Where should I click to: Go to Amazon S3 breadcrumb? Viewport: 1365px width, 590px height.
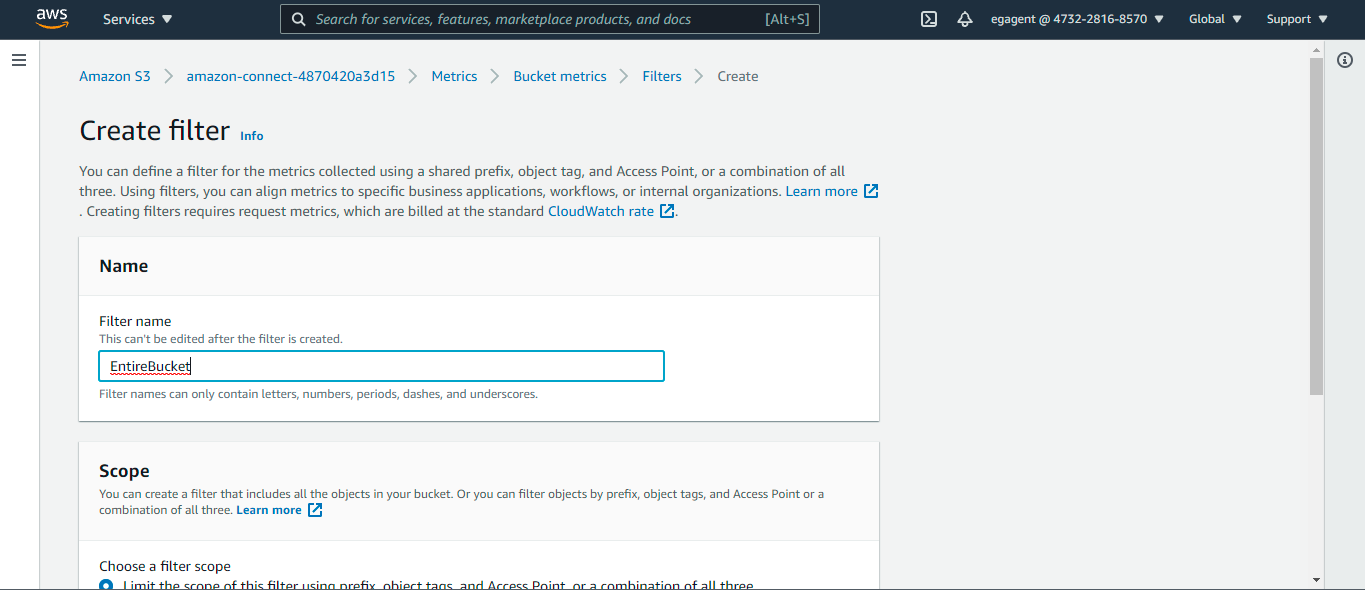pos(115,76)
